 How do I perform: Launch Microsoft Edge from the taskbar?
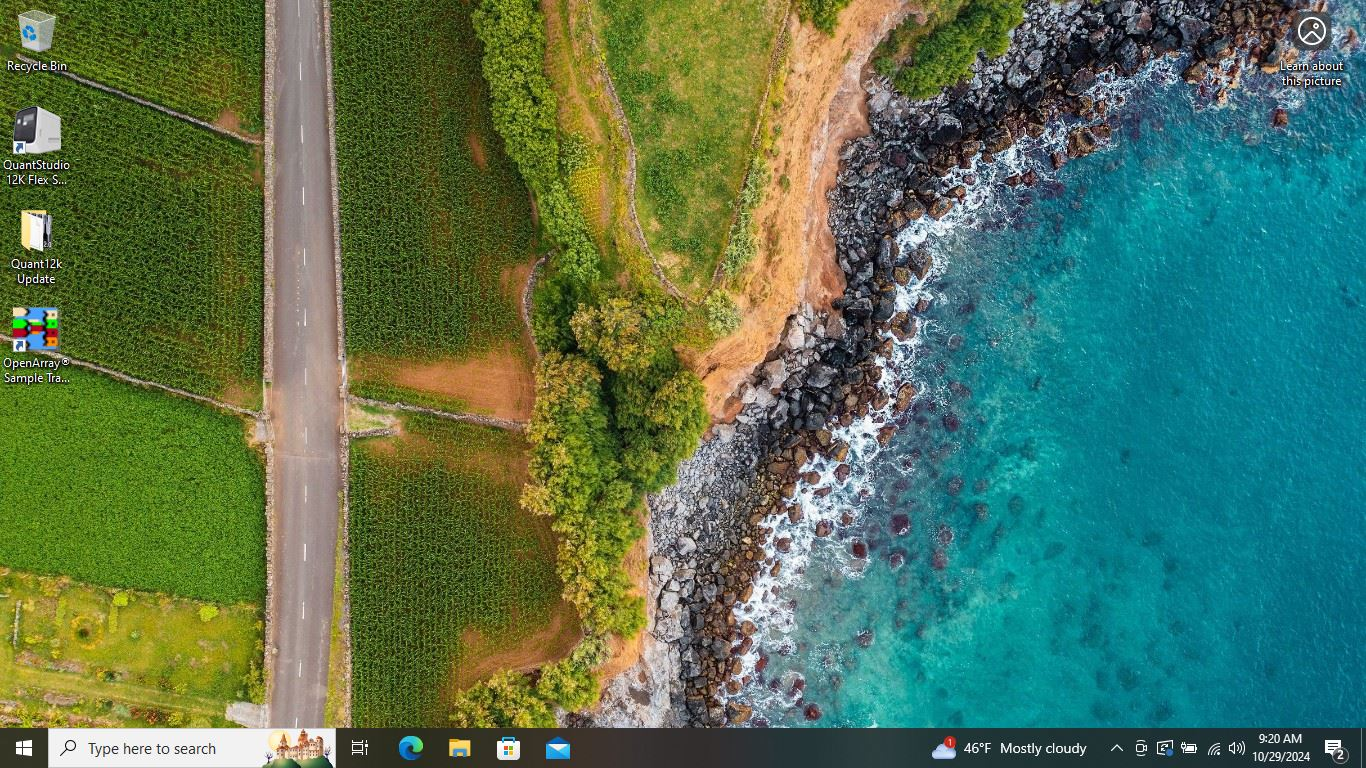pos(410,748)
